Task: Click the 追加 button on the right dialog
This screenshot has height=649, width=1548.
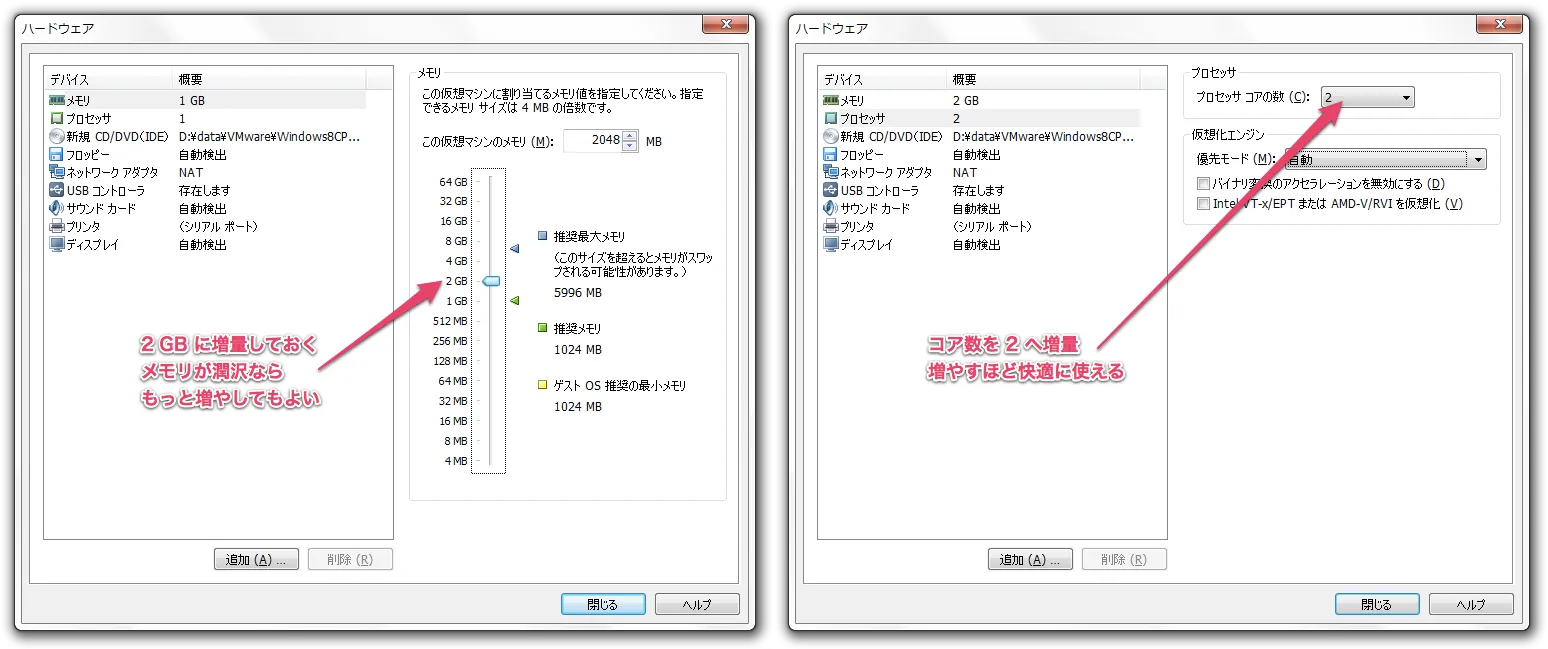Action: 1030,559
